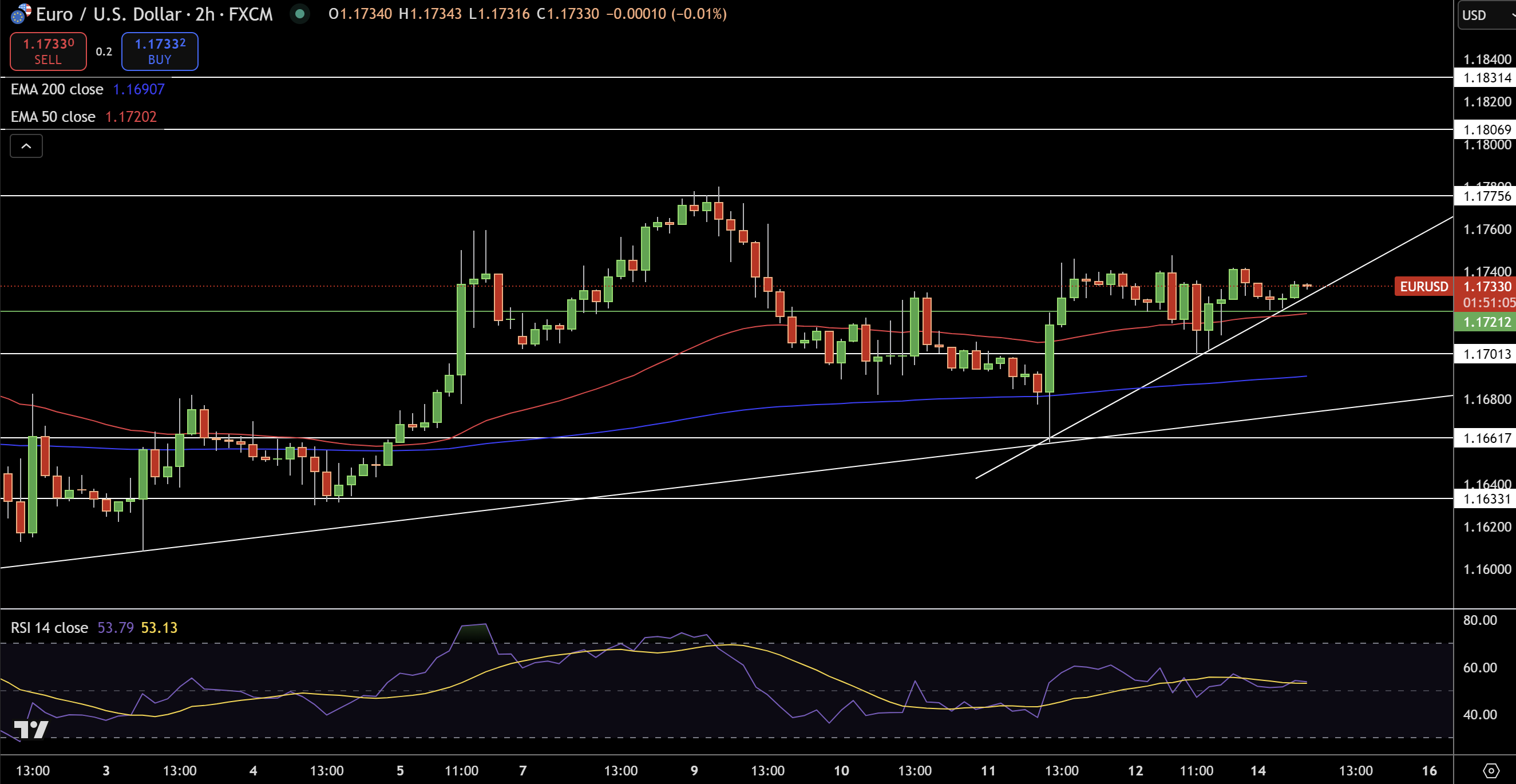Open chart settings gear in bottom corner
Image resolution: width=1516 pixels, height=784 pixels.
1491,770
